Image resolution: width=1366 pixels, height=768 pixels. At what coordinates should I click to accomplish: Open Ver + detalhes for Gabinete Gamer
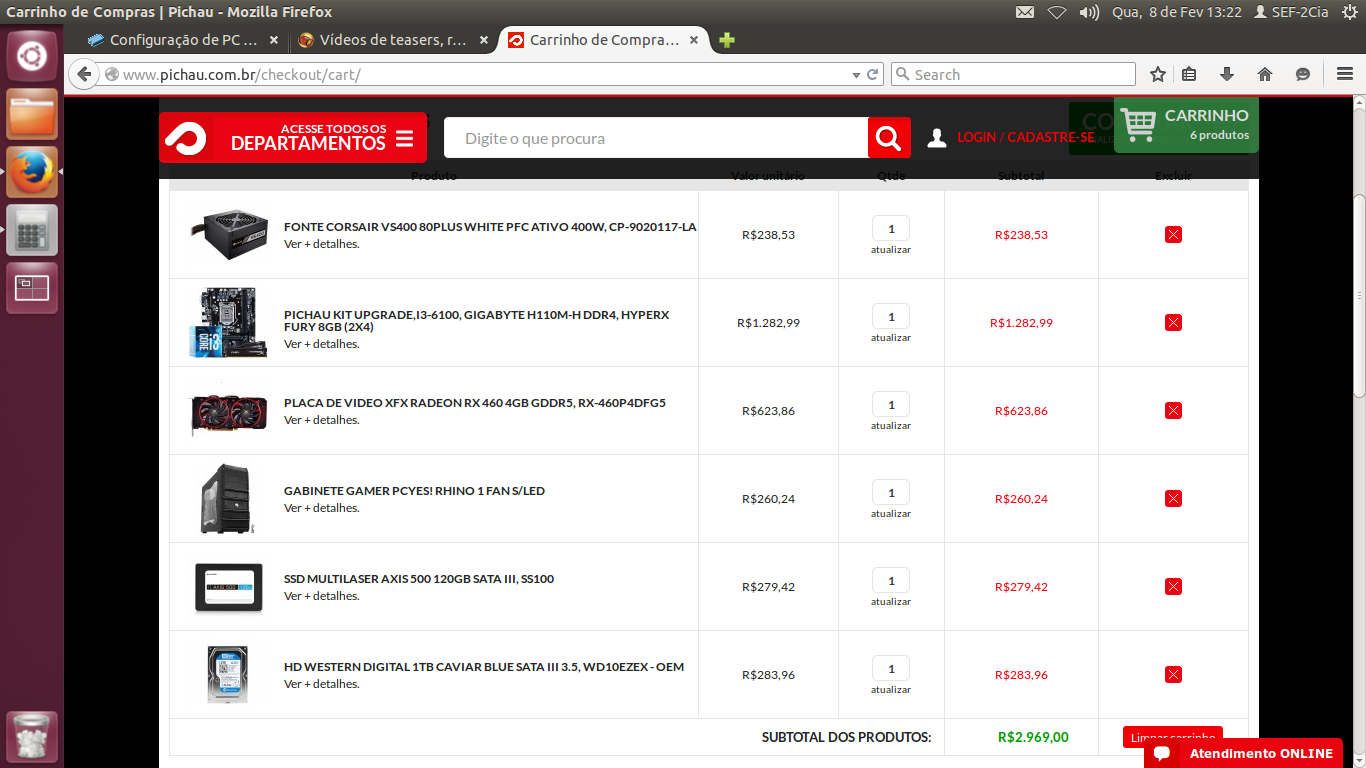(321, 508)
